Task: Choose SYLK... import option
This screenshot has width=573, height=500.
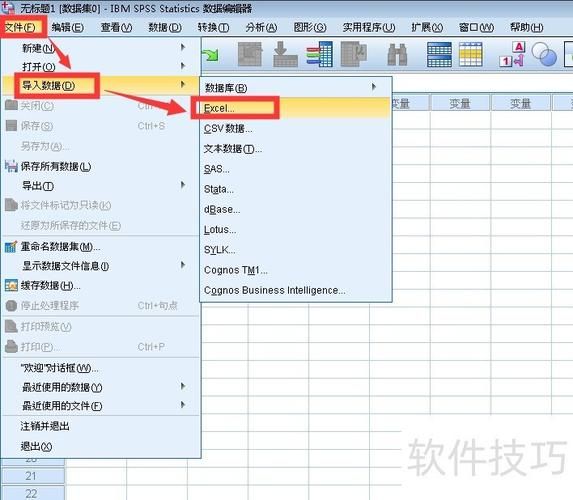Action: [296, 250]
